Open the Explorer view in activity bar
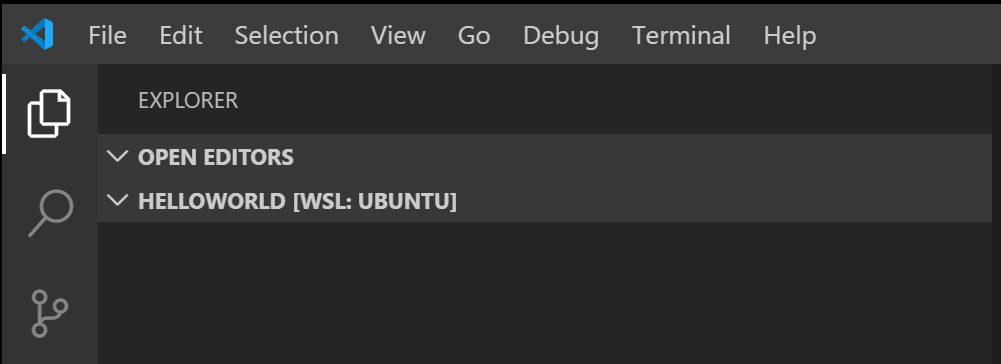Image resolution: width=1001 pixels, height=364 pixels. 49,114
